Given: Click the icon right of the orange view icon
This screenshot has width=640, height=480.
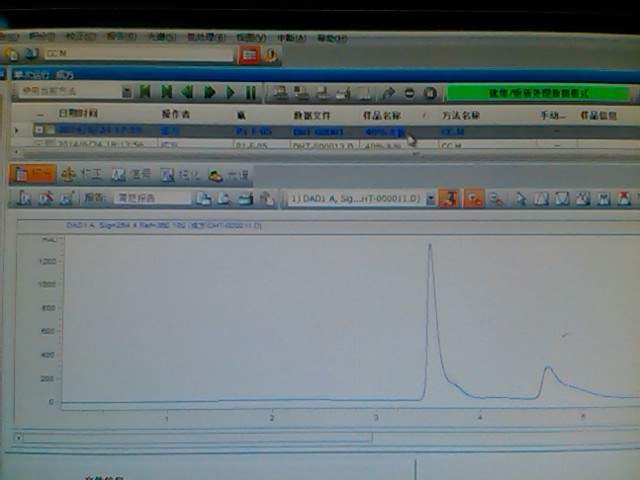Looking at the screenshot, I should [x=271, y=55].
